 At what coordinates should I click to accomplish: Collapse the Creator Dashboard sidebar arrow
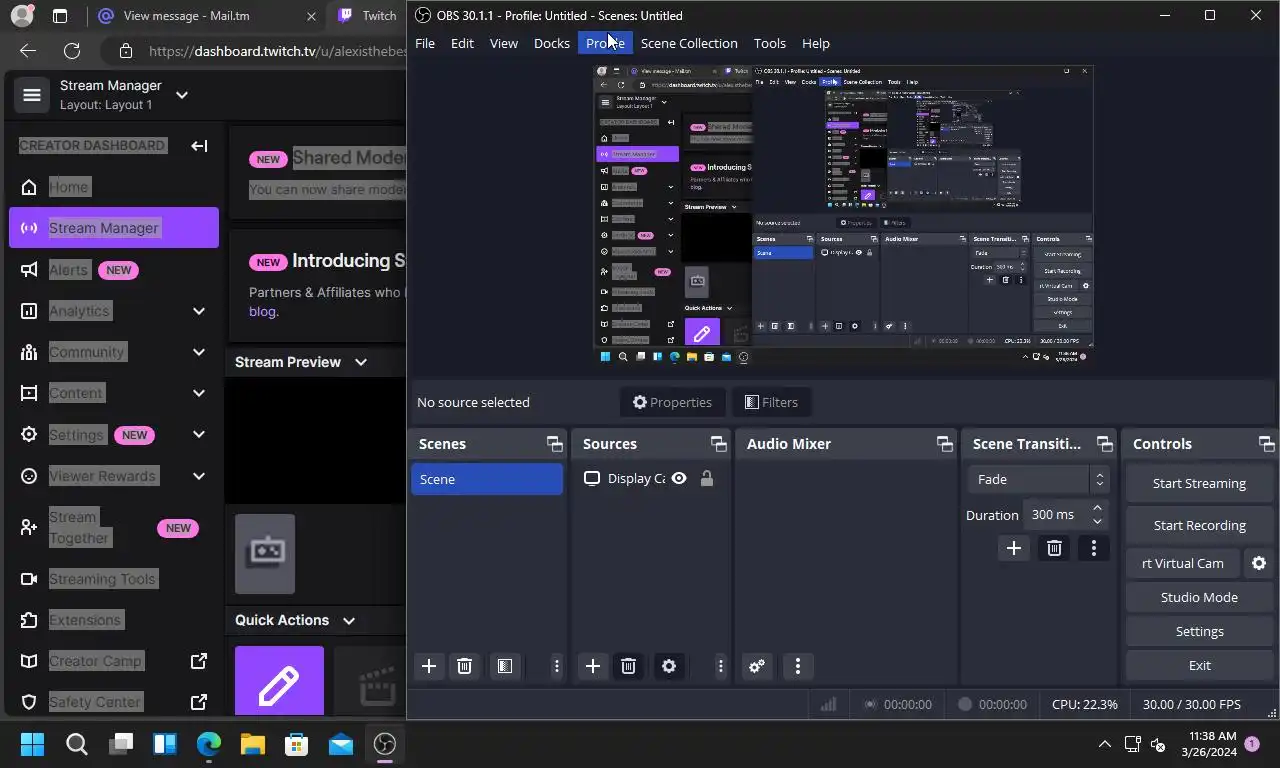click(199, 146)
